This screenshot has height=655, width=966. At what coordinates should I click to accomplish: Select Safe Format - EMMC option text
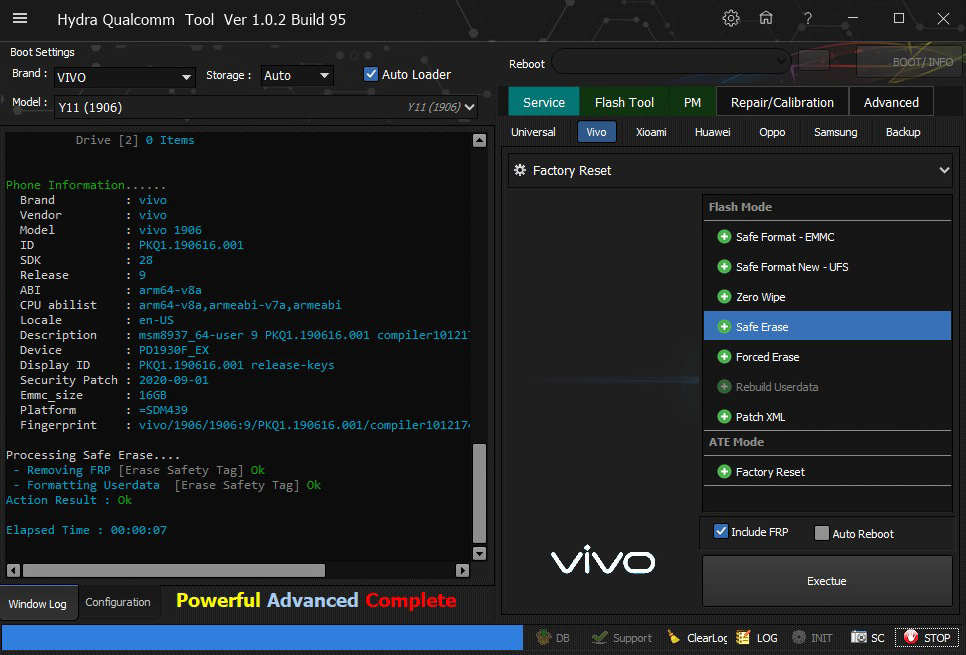[785, 237]
